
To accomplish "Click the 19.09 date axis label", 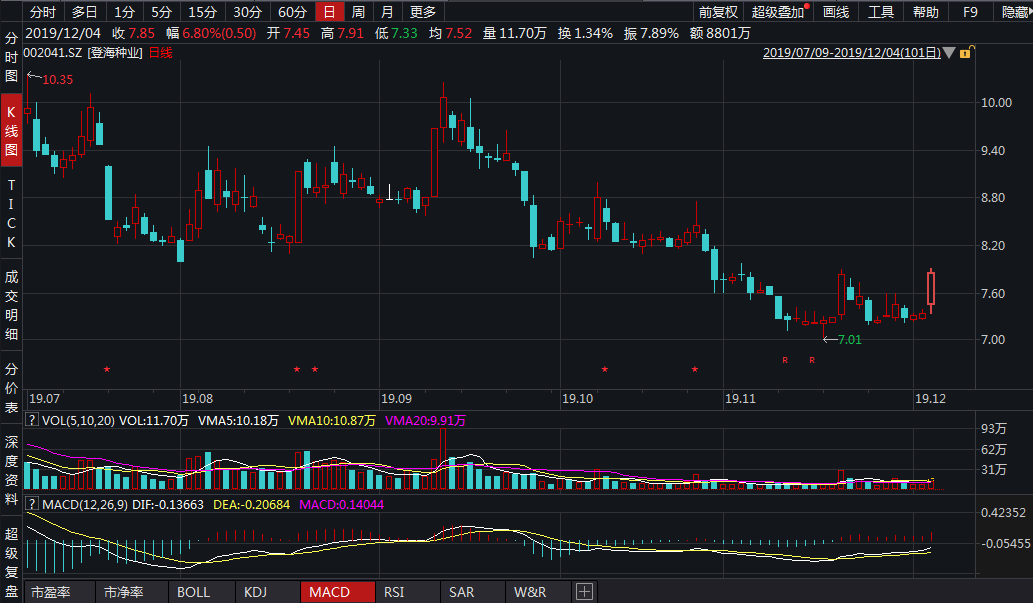I will pos(397,399).
